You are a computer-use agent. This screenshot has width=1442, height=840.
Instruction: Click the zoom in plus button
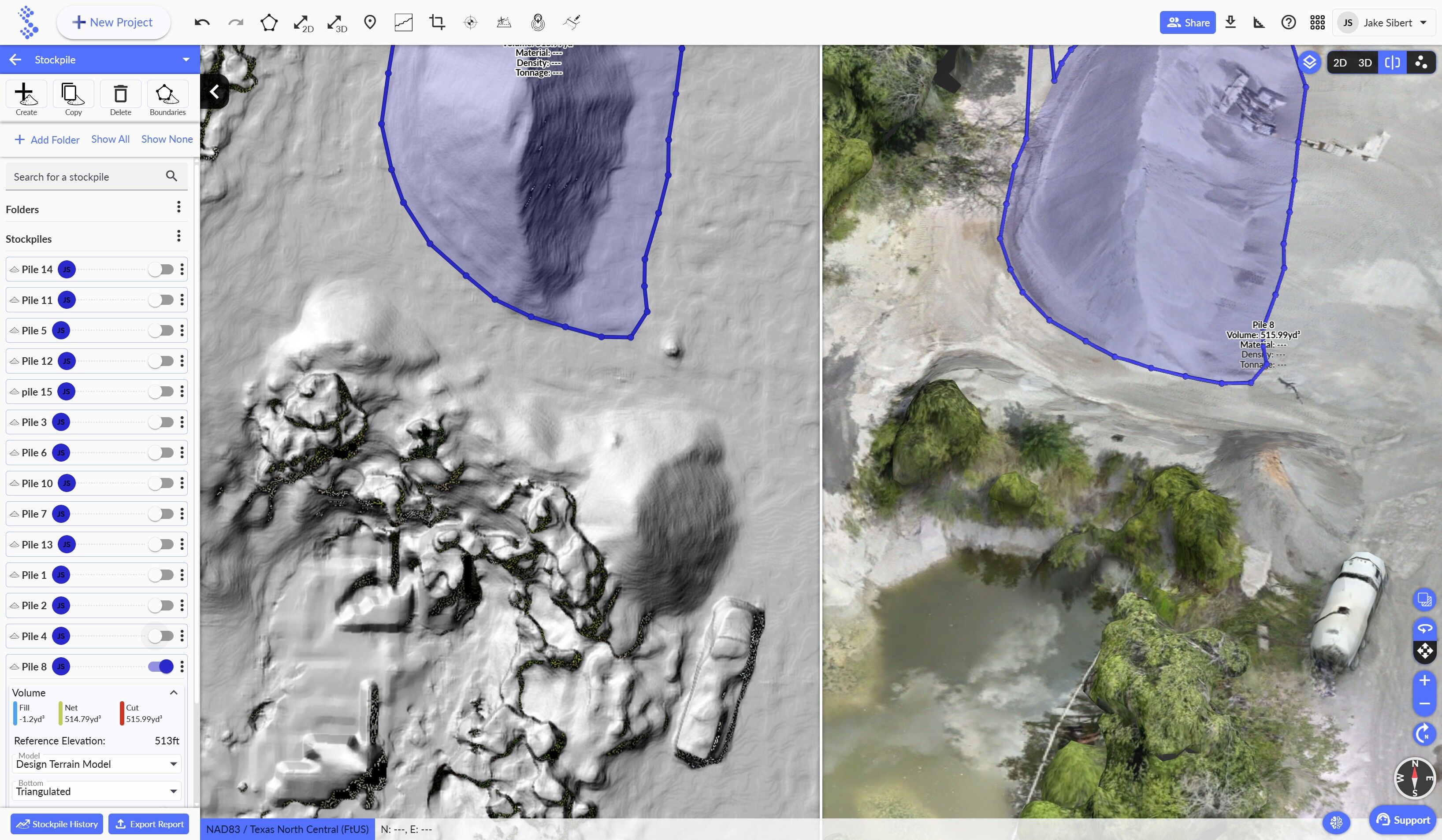[x=1424, y=681]
